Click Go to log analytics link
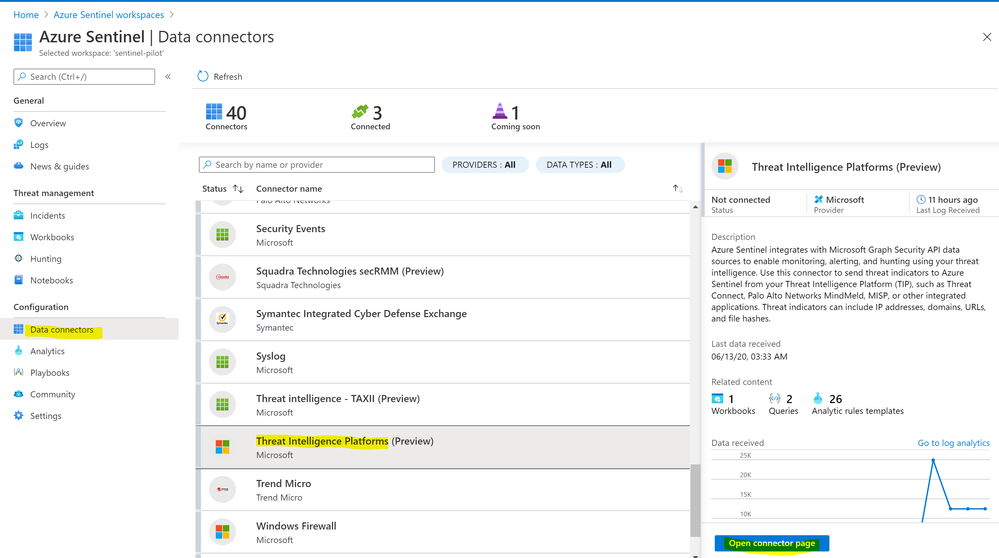Viewport: 999px width, 558px height. (x=953, y=443)
